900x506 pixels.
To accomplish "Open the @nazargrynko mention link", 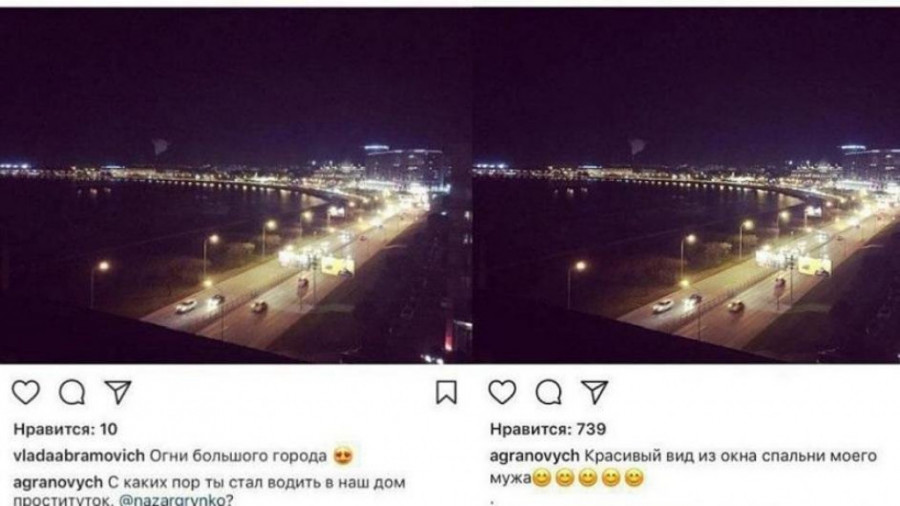I will coord(172,500).
